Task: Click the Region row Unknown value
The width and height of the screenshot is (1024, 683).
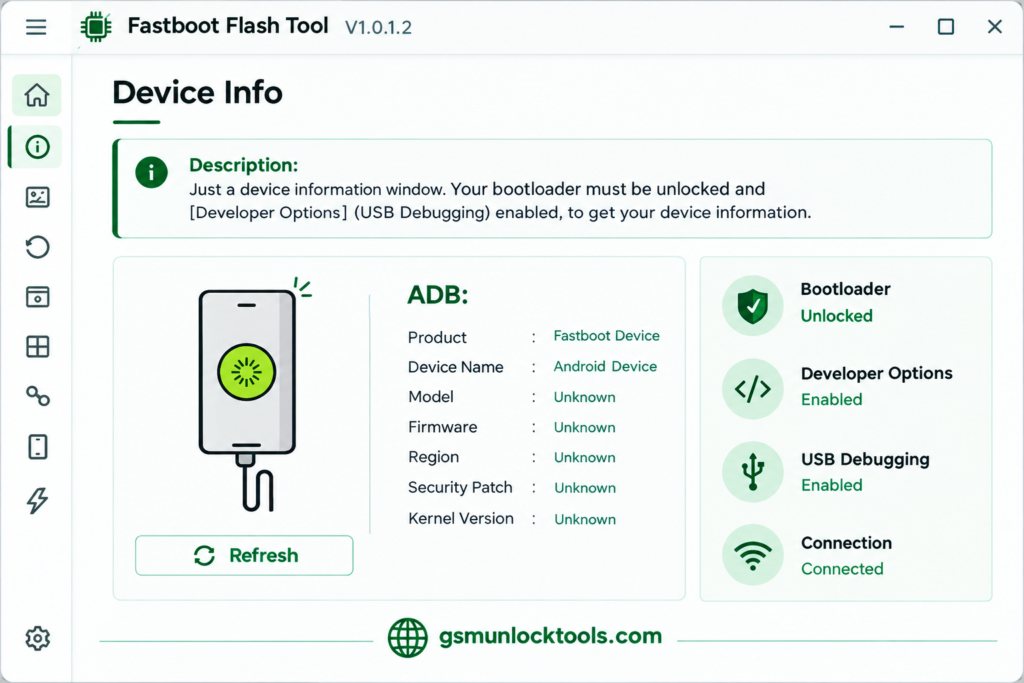Action: (584, 457)
